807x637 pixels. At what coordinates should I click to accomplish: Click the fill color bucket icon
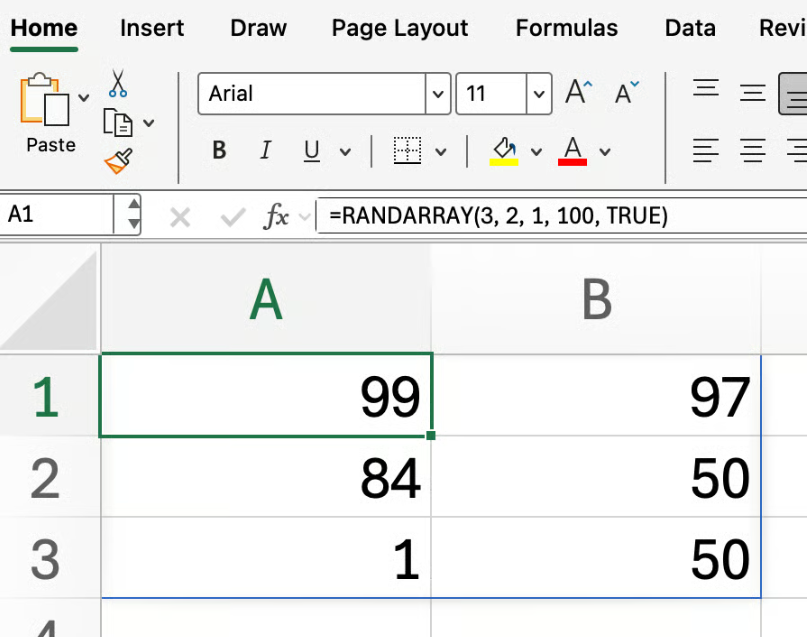(x=505, y=145)
